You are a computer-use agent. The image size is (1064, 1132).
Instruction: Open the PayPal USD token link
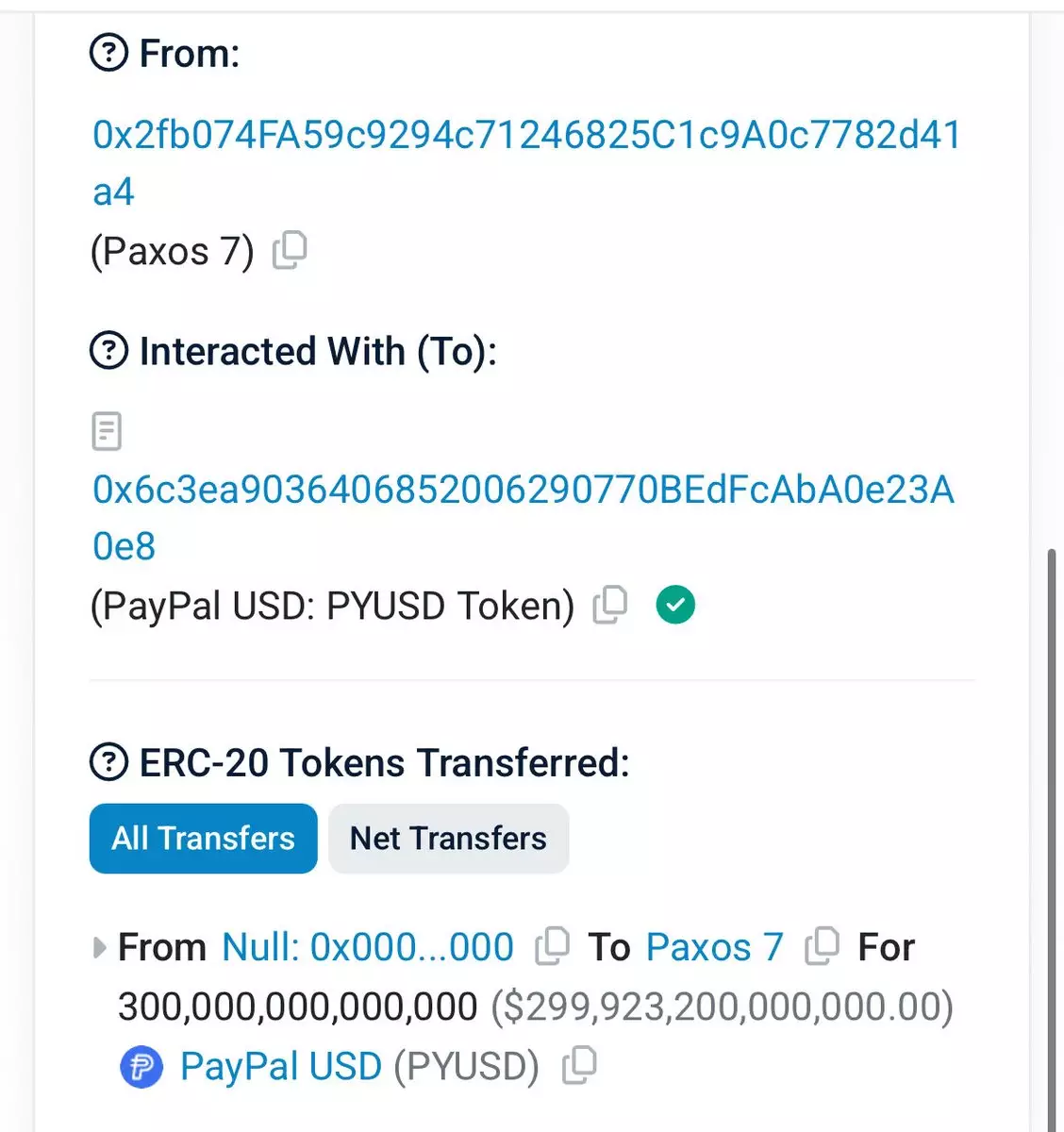280,1067
